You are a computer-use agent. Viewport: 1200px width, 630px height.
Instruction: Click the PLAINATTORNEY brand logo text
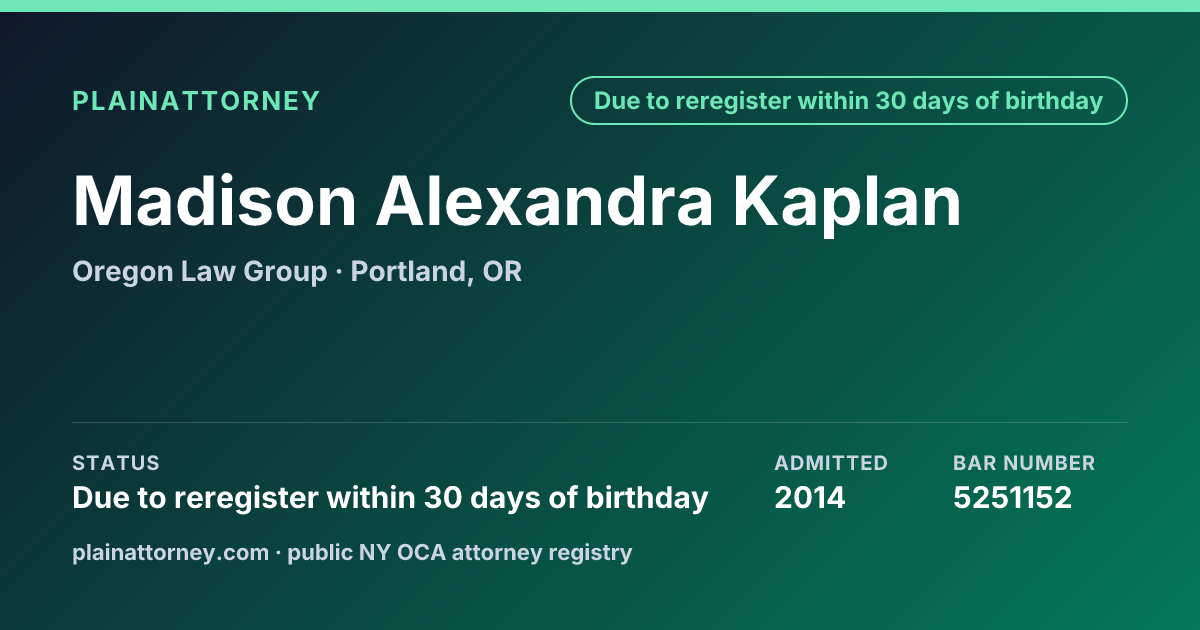coord(196,101)
